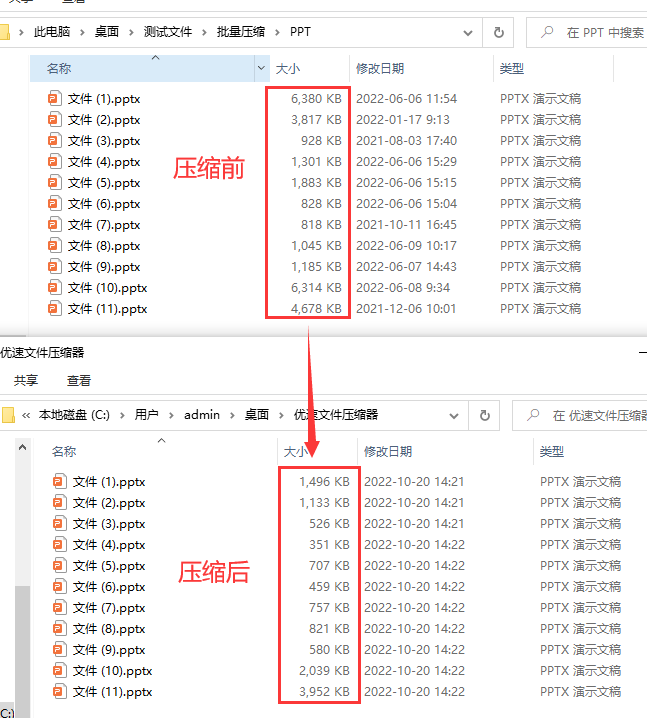Go to 用户 folder in address bar
The height and width of the screenshot is (718, 647).
coord(147,415)
